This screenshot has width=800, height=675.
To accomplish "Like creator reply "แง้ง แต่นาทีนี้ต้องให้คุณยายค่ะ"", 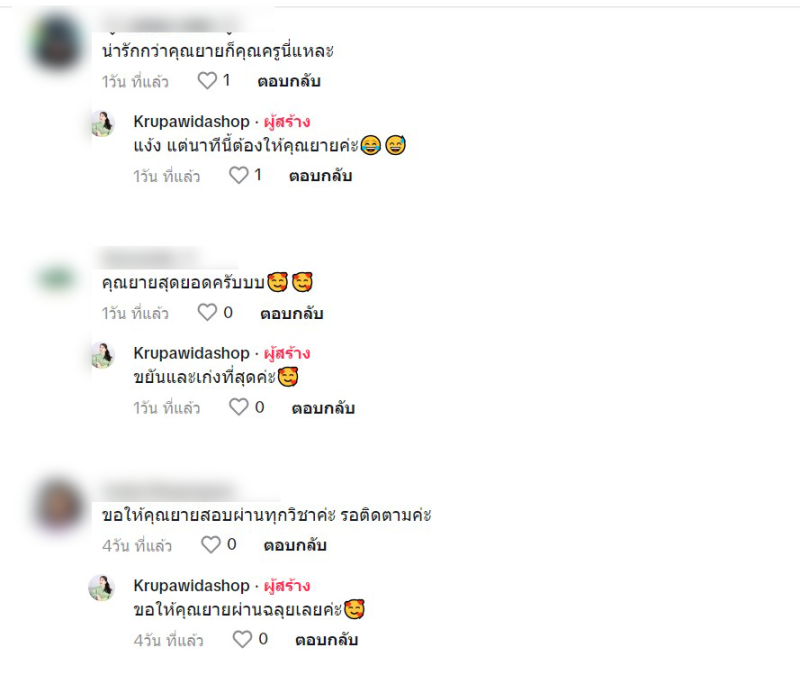I will coord(239,176).
